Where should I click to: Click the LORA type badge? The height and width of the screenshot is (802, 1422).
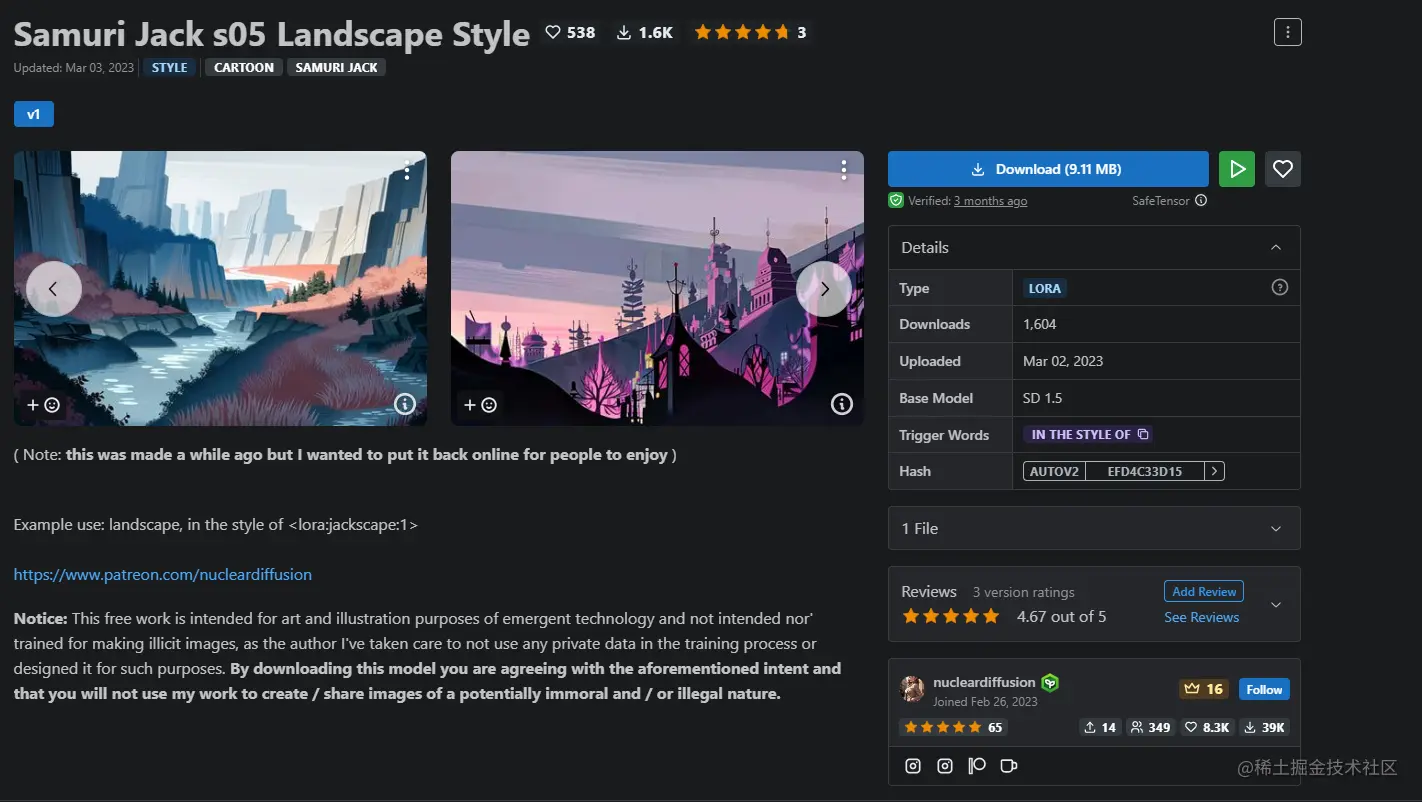[x=1045, y=288]
